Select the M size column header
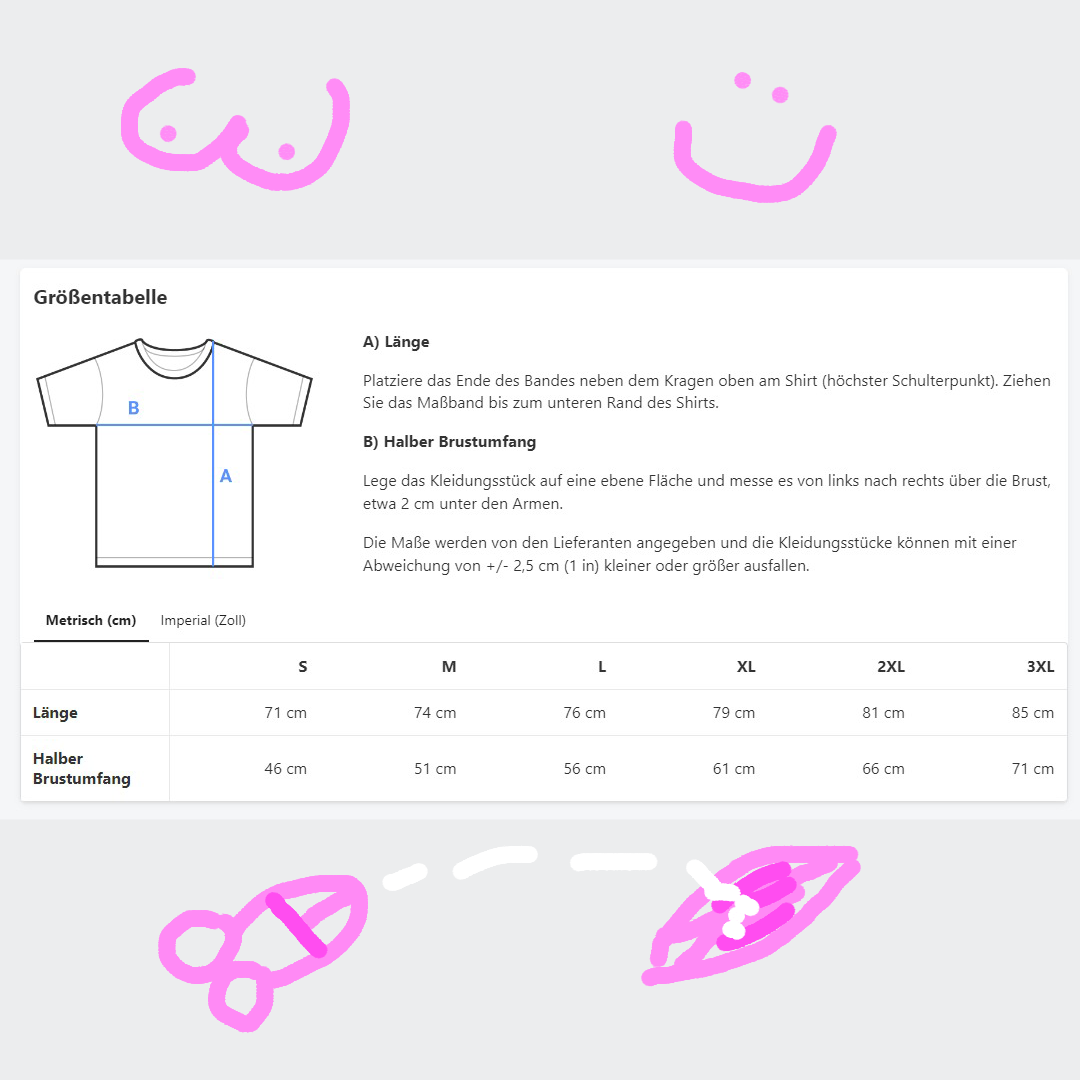This screenshot has width=1080, height=1080. tap(449, 666)
